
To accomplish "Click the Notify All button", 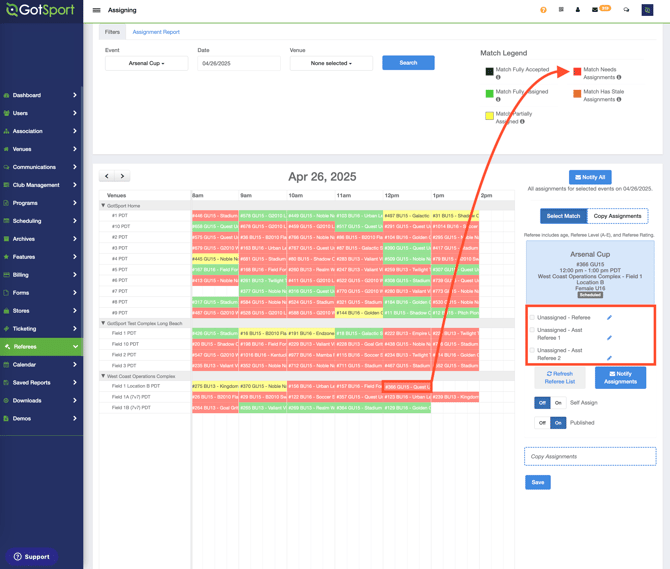I will coord(590,177).
